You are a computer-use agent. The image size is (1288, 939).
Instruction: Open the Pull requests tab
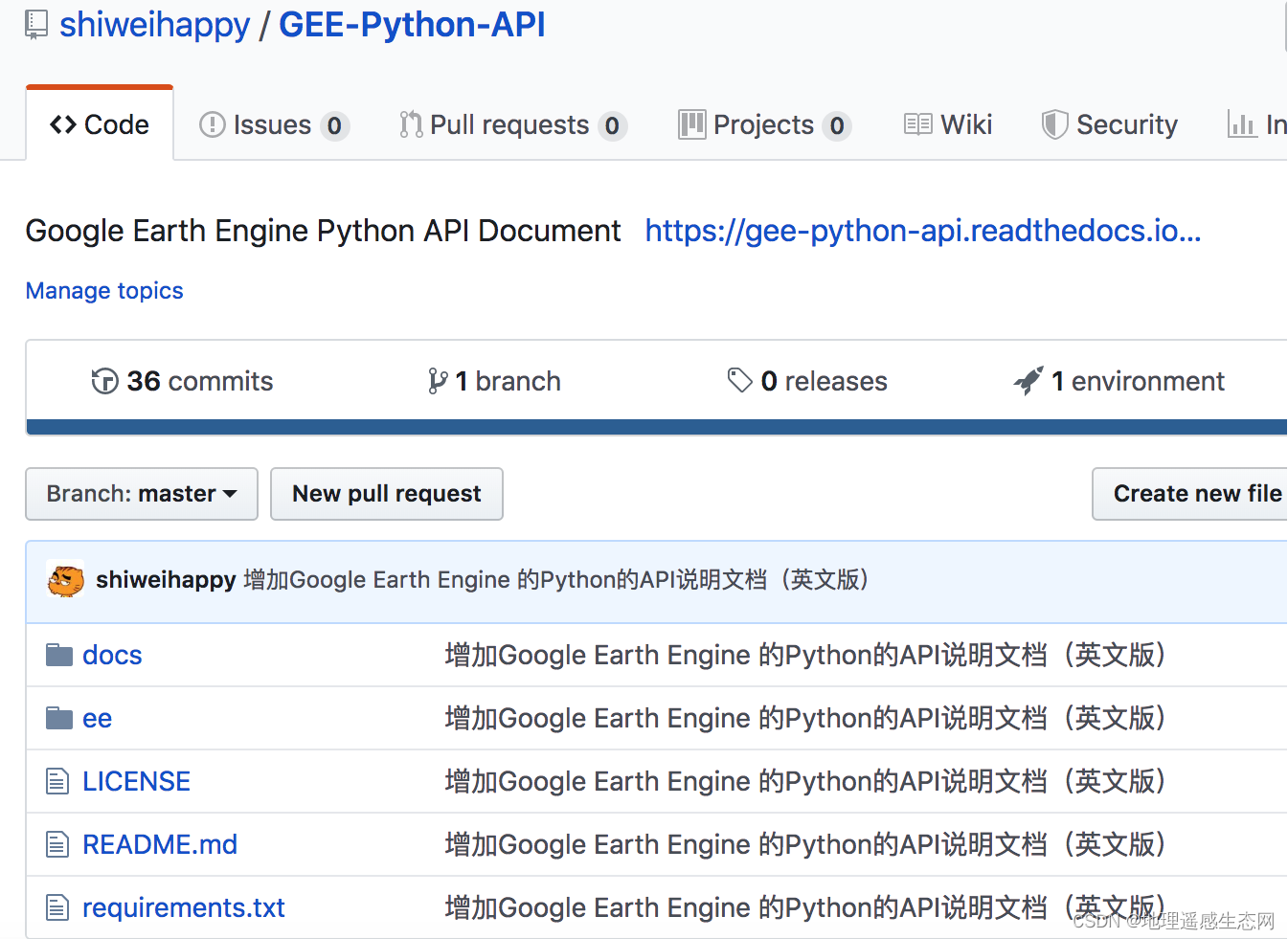(512, 125)
